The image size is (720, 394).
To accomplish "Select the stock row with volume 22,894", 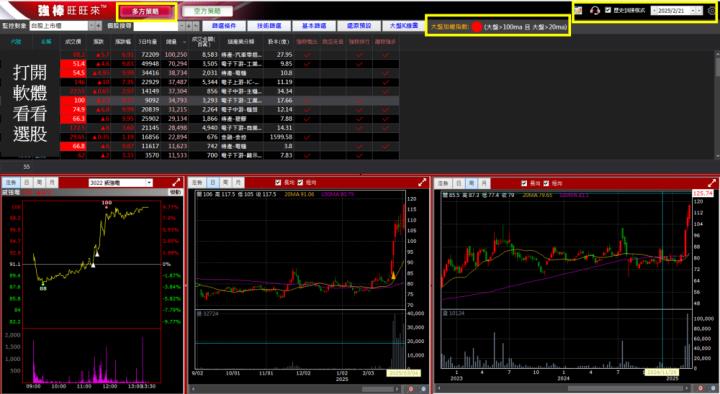I will click(230, 137).
